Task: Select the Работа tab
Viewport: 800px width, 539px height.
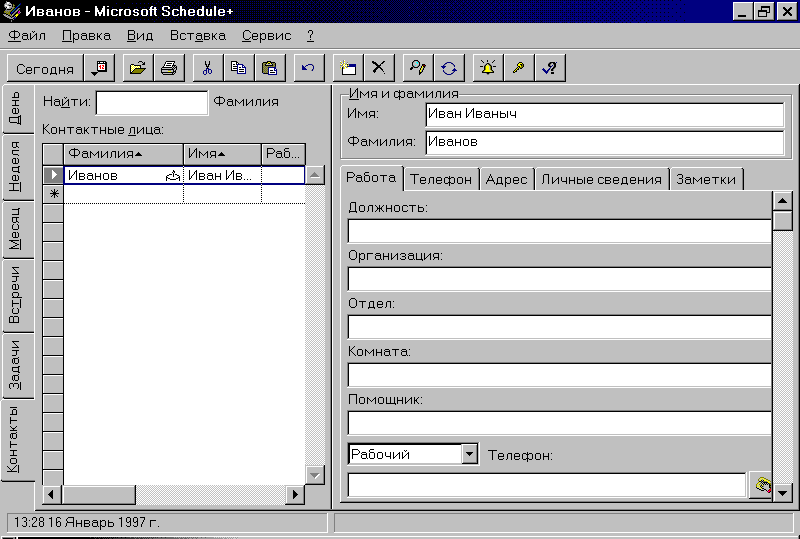Action: pos(371,178)
